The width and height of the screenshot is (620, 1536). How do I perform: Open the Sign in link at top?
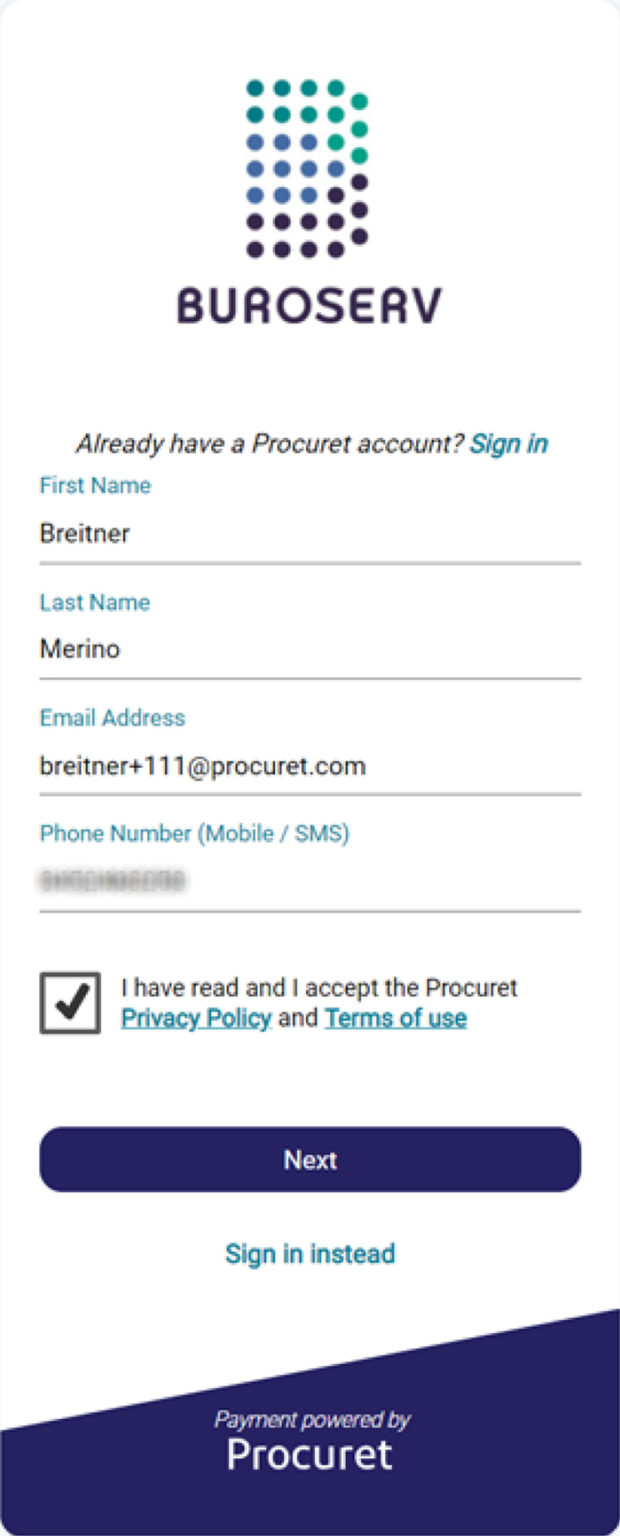coord(509,443)
